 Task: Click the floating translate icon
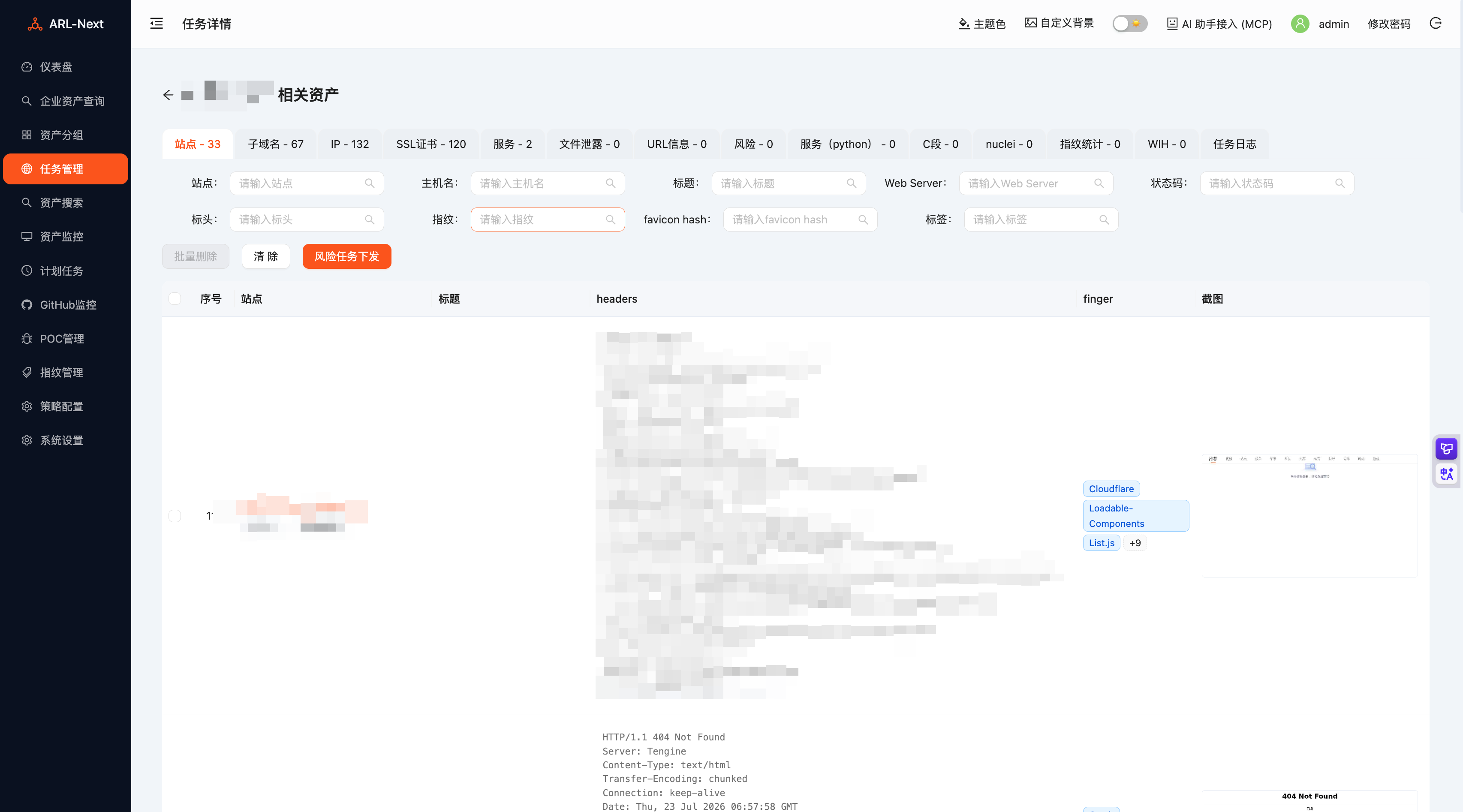point(1447,474)
